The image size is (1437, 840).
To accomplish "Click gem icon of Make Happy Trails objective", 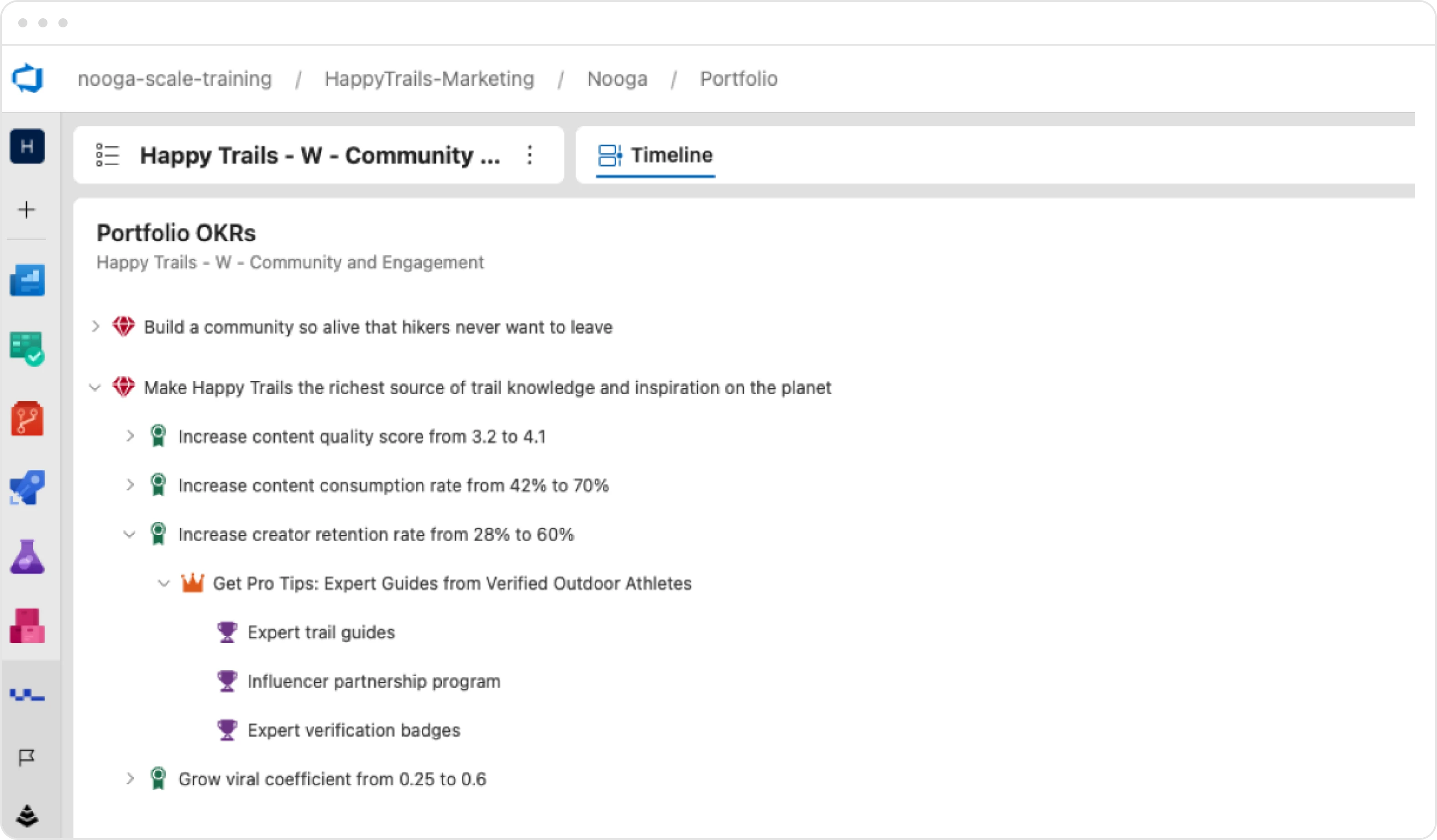I will click(123, 387).
